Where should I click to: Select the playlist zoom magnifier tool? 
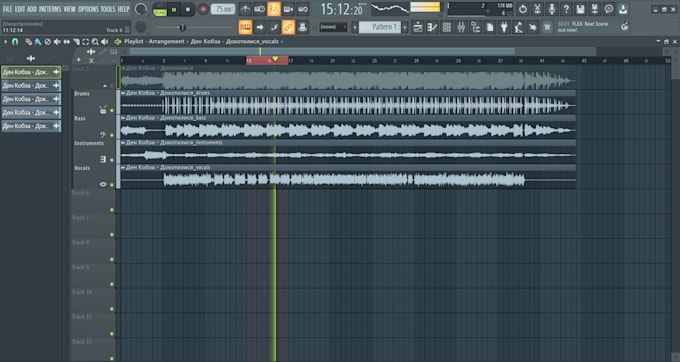pyautogui.click(x=95, y=42)
